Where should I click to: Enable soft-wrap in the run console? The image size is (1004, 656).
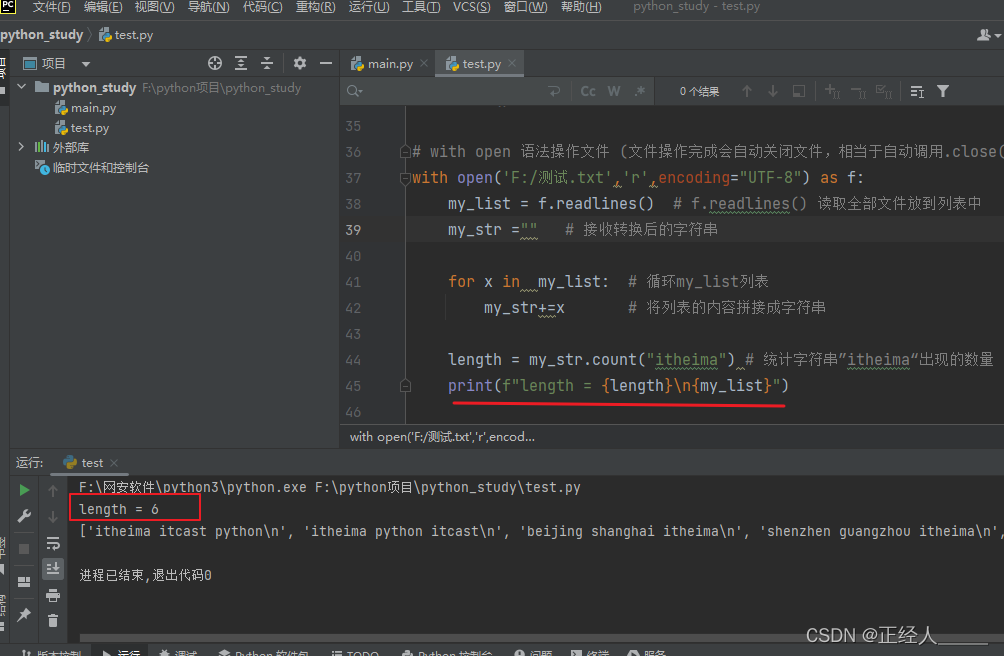point(53,541)
